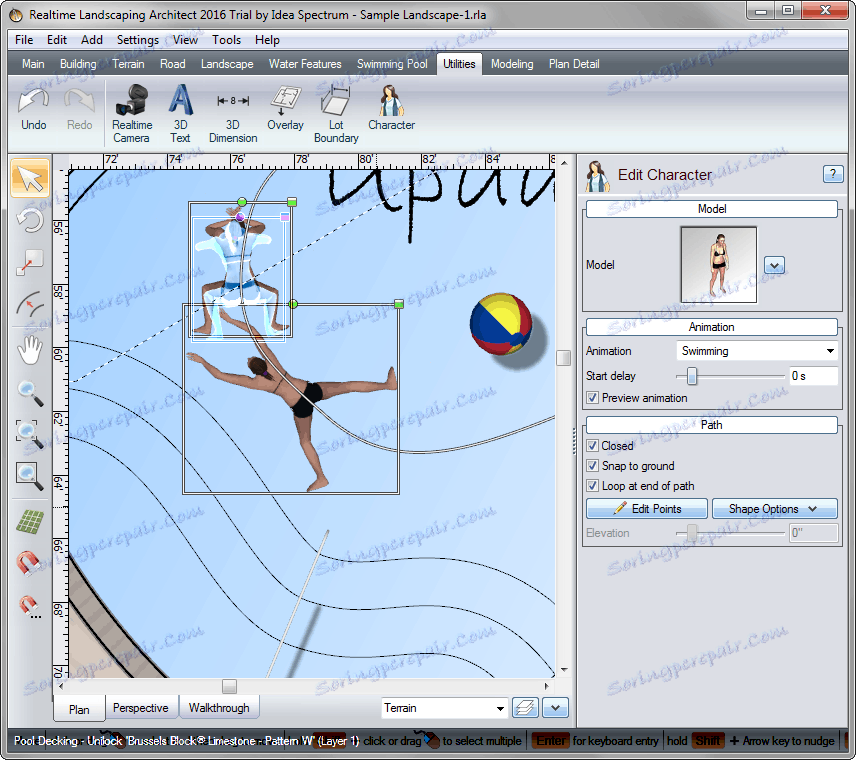Click the zoom extents magnifier
The image size is (856, 760).
click(x=30, y=476)
